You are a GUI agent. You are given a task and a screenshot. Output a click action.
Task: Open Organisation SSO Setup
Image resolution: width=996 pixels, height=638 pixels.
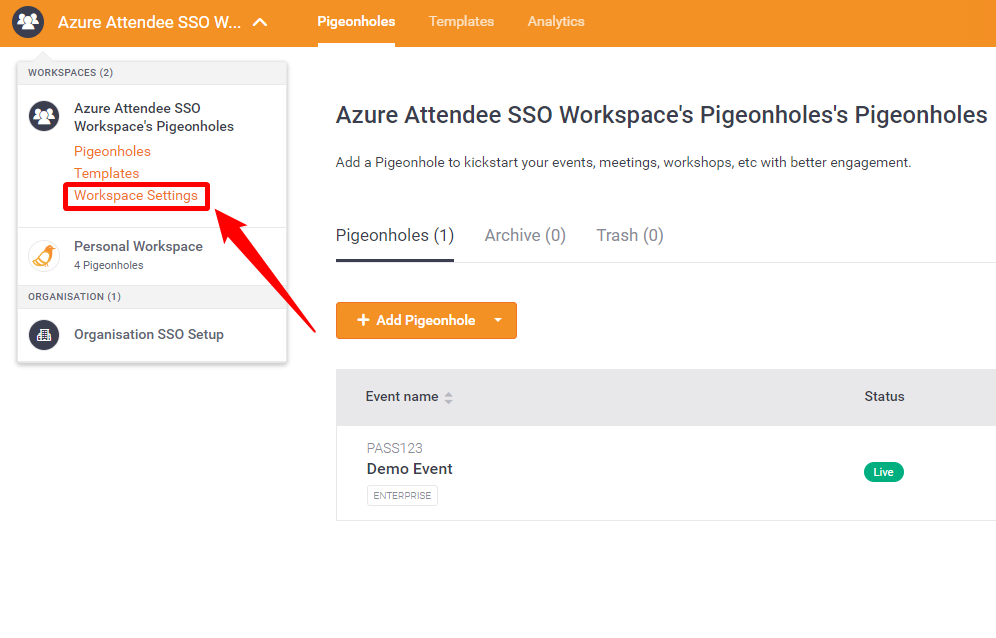click(149, 335)
